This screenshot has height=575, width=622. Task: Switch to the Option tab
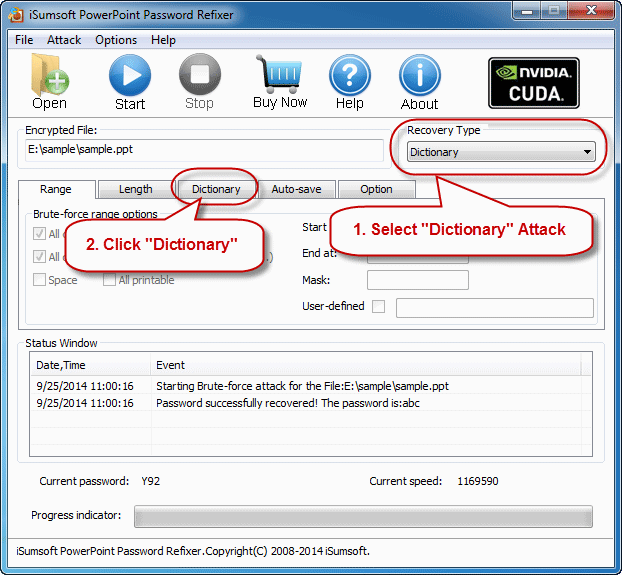pos(376,189)
